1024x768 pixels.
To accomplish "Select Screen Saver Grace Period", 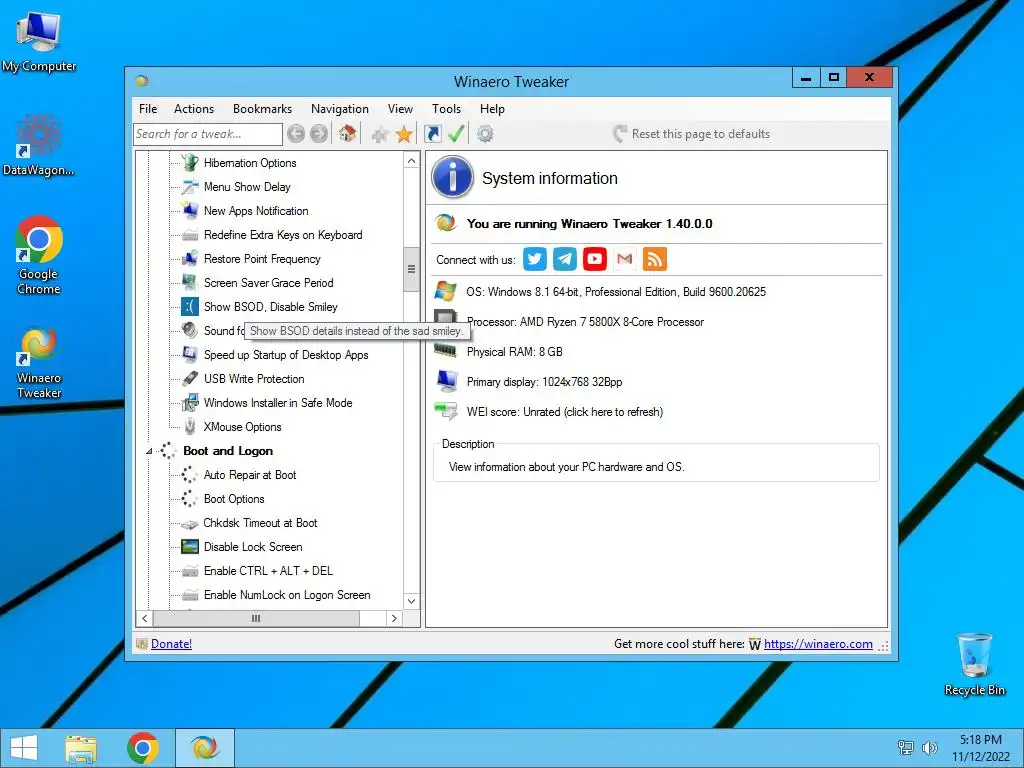I will 268,283.
